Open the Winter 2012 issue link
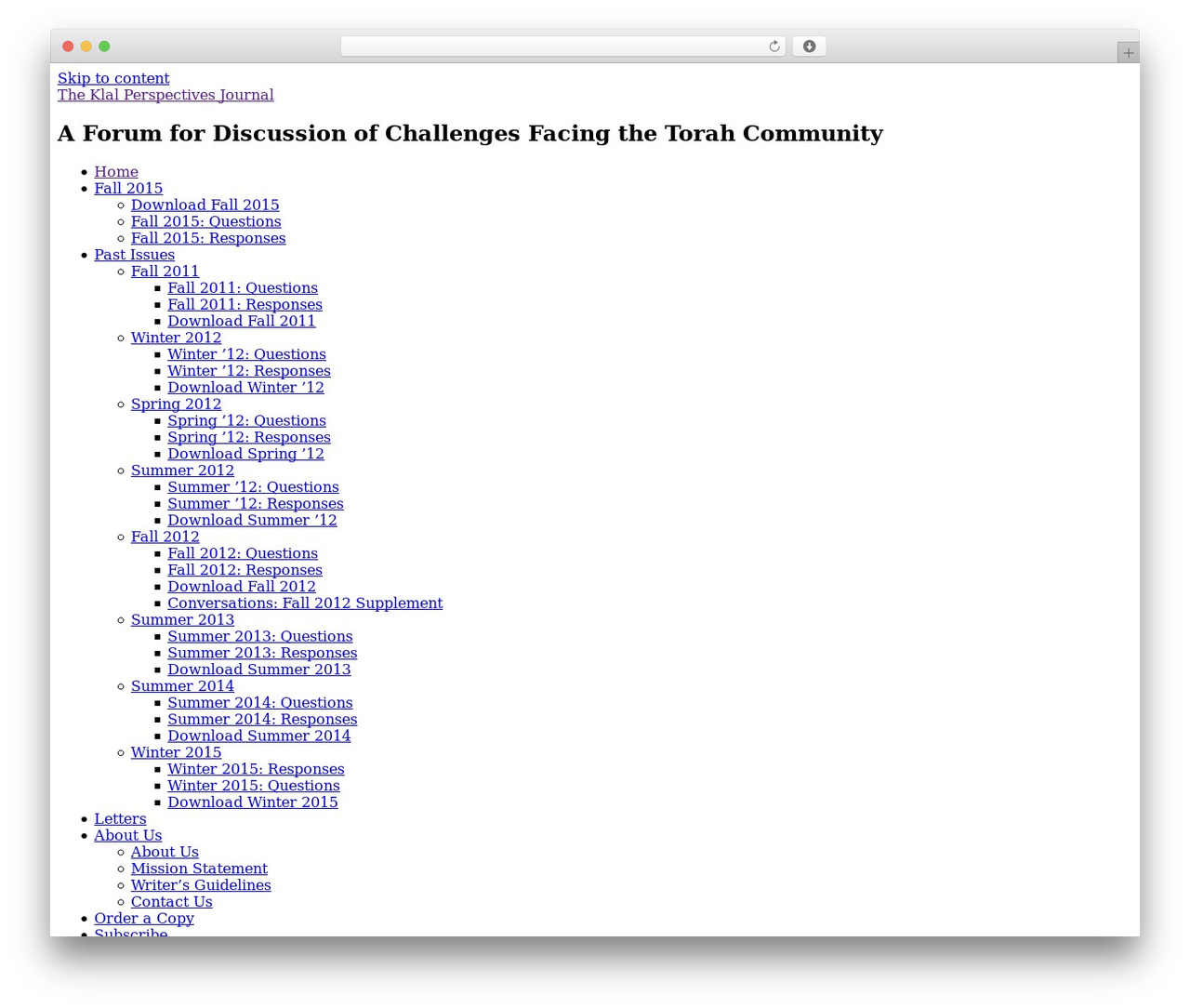The height and width of the screenshot is (1008, 1190). pyautogui.click(x=177, y=338)
